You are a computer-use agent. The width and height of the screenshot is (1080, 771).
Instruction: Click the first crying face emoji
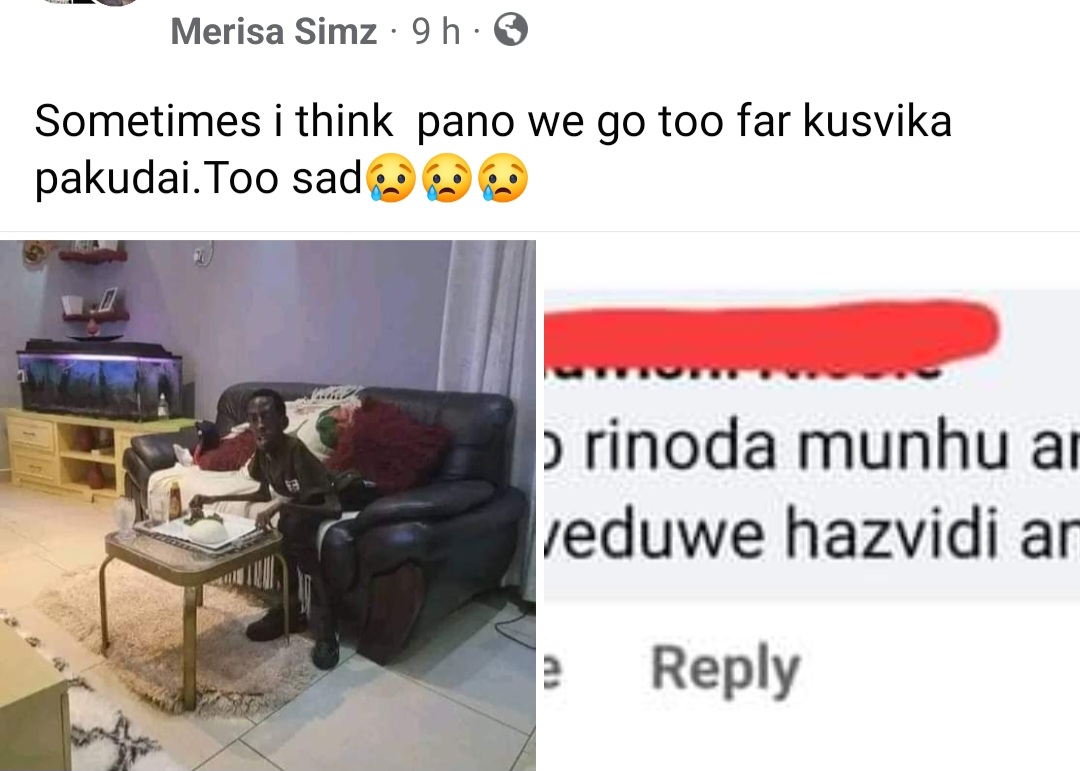tap(391, 178)
